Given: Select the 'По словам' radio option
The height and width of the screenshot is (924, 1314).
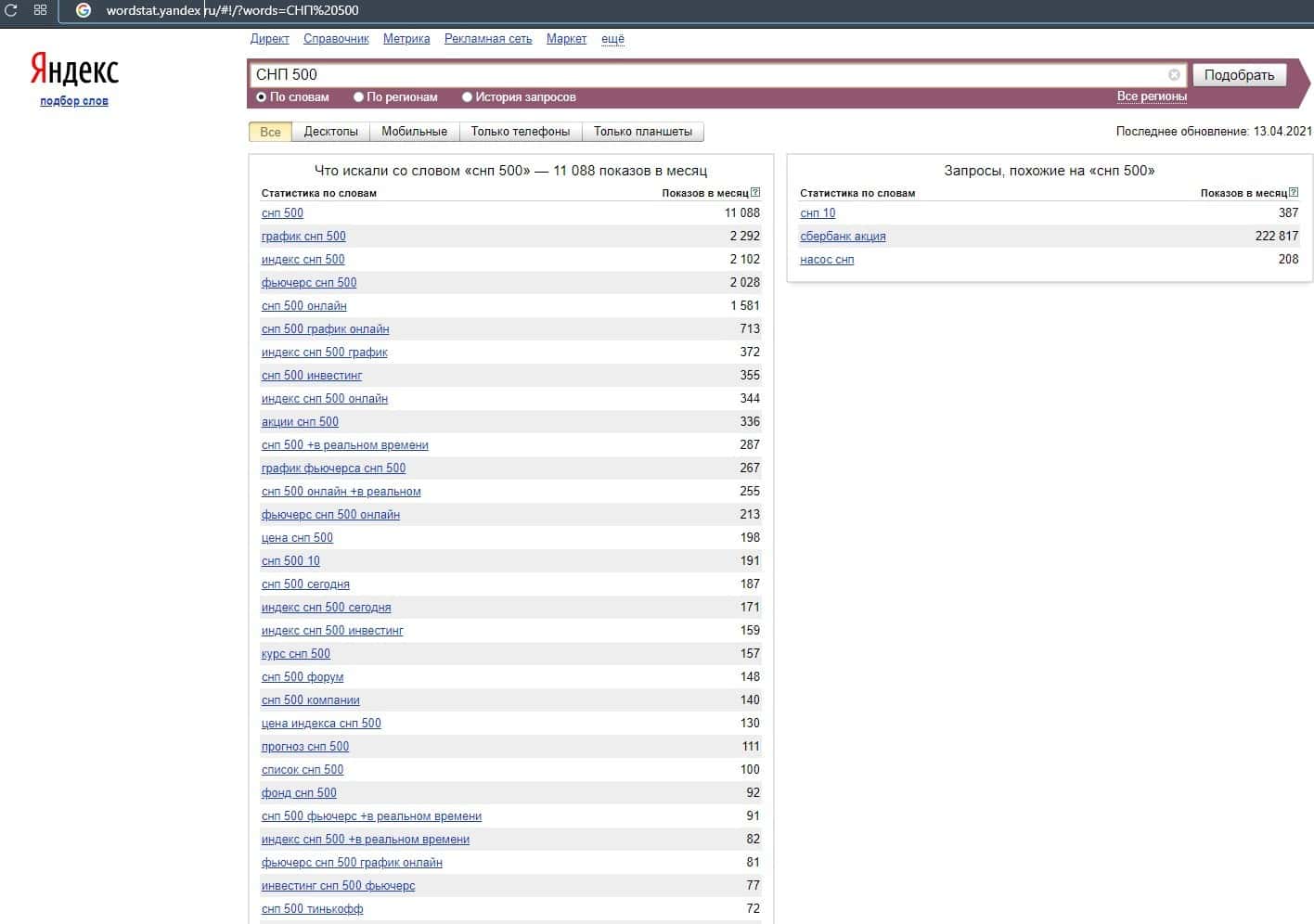Looking at the screenshot, I should [262, 96].
